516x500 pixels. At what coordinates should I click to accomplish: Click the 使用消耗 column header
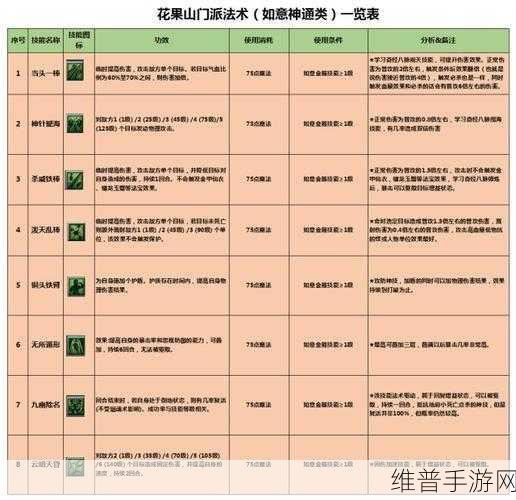[259, 40]
